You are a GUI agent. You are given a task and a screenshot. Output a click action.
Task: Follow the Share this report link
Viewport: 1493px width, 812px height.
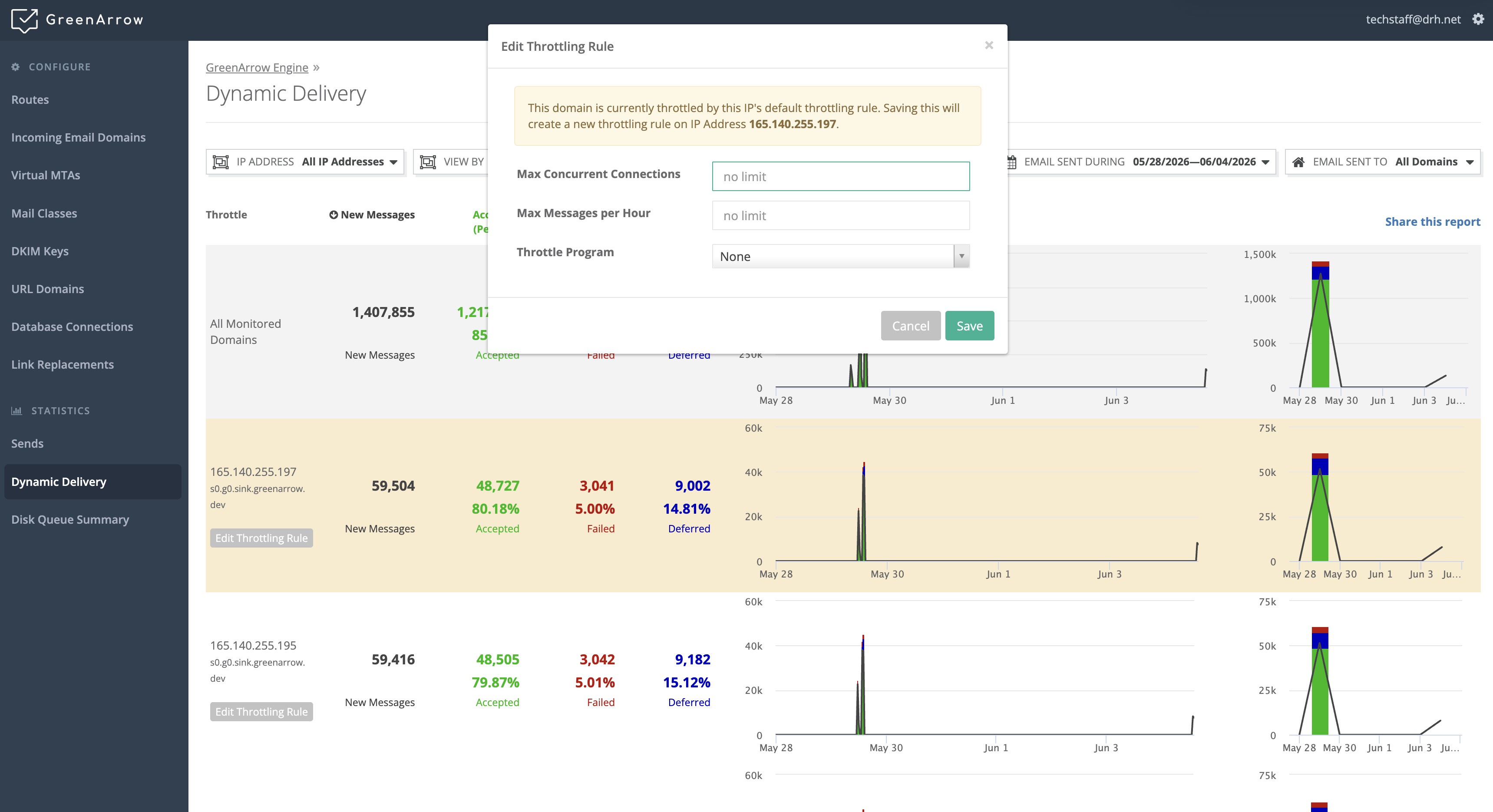pyautogui.click(x=1432, y=221)
